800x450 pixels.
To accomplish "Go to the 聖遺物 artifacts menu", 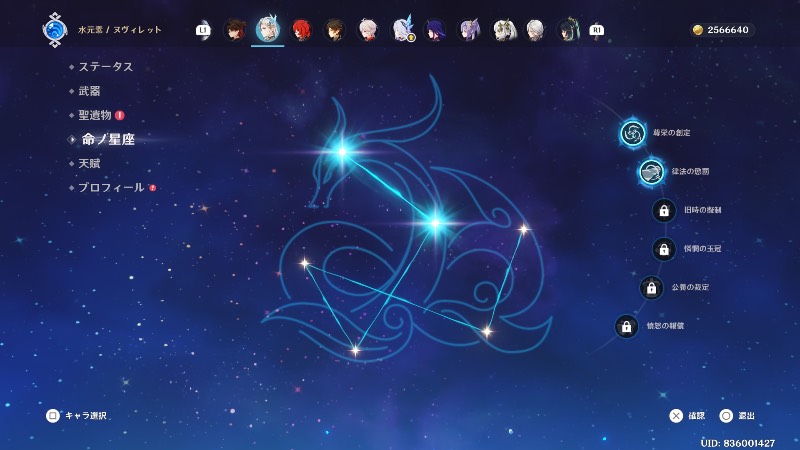I will tap(95, 115).
